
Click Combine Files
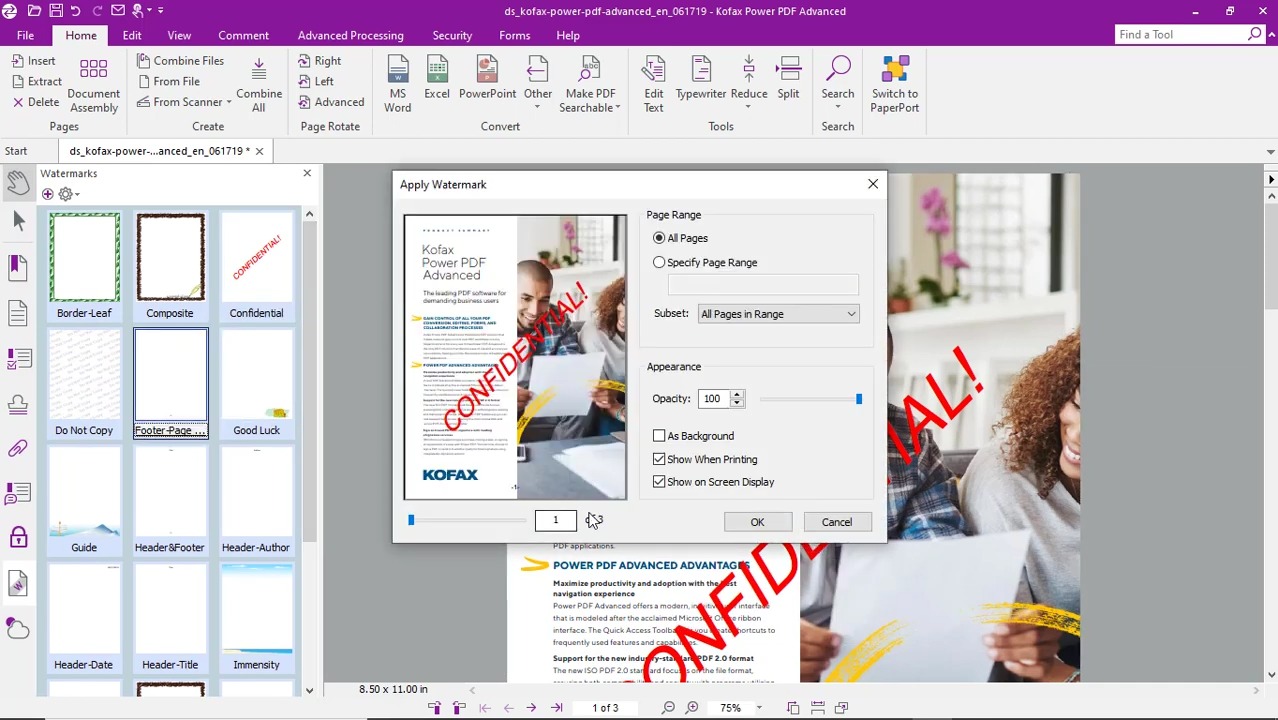pos(181,61)
